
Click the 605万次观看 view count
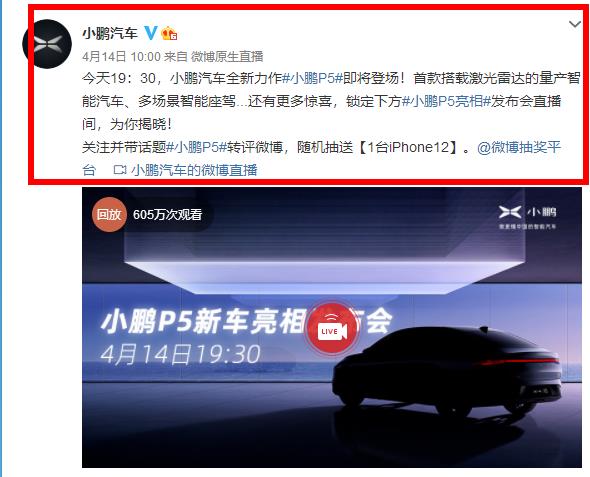[x=167, y=214]
